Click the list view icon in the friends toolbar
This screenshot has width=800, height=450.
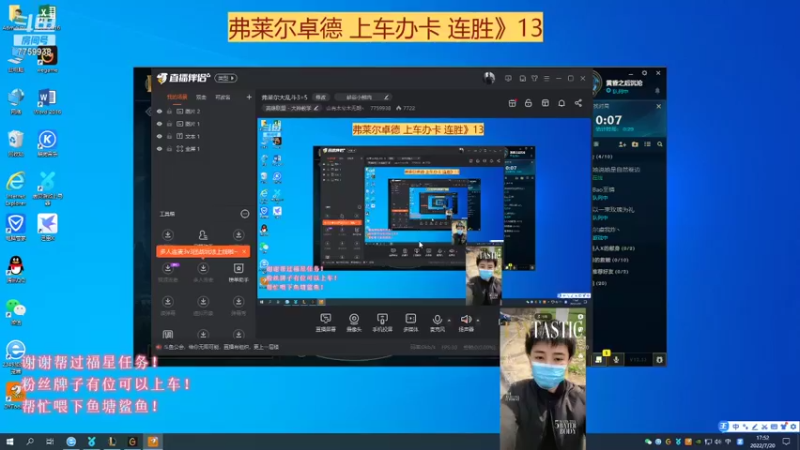click(x=647, y=144)
